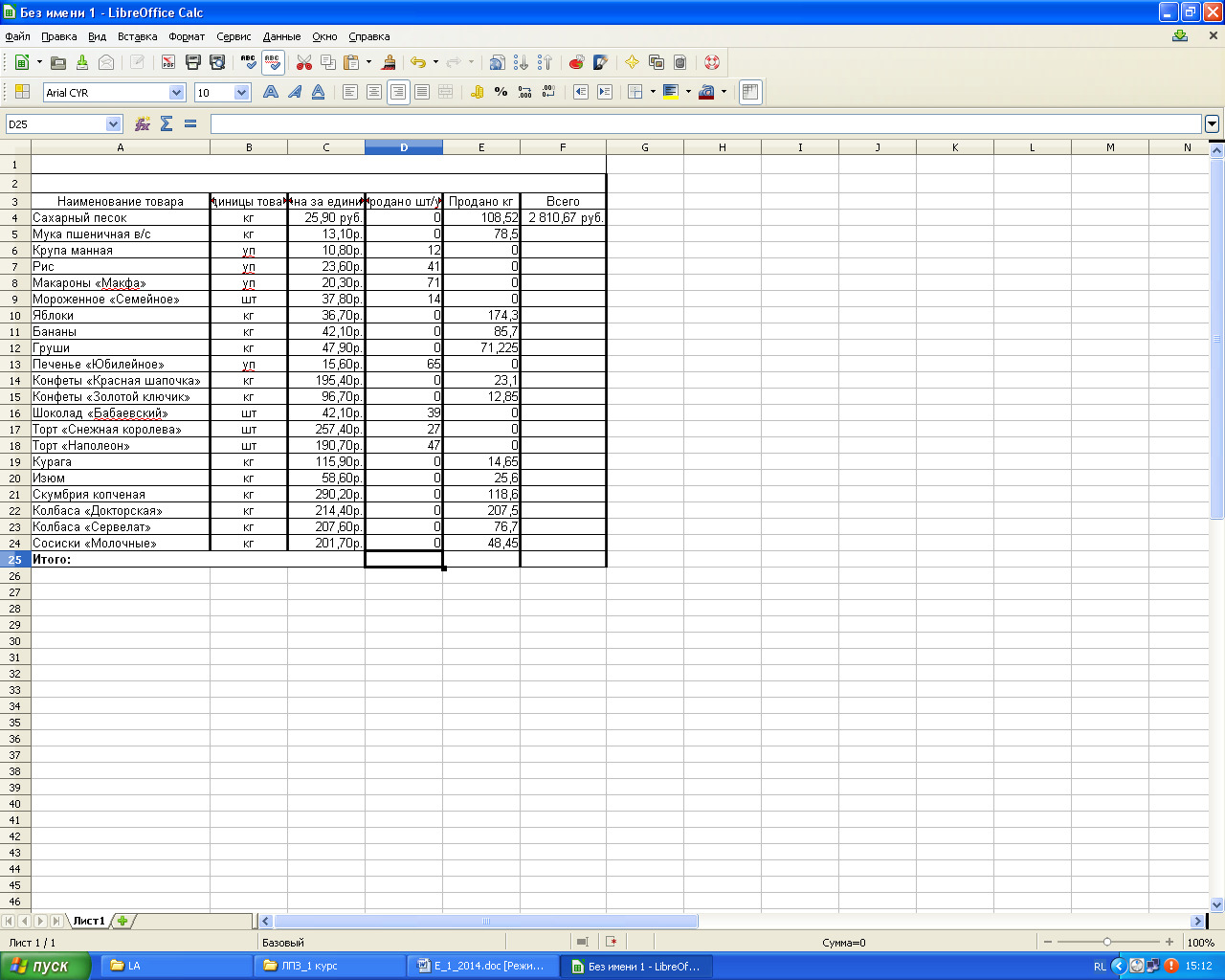
Task: Delete a decimal place
Action: (548, 92)
